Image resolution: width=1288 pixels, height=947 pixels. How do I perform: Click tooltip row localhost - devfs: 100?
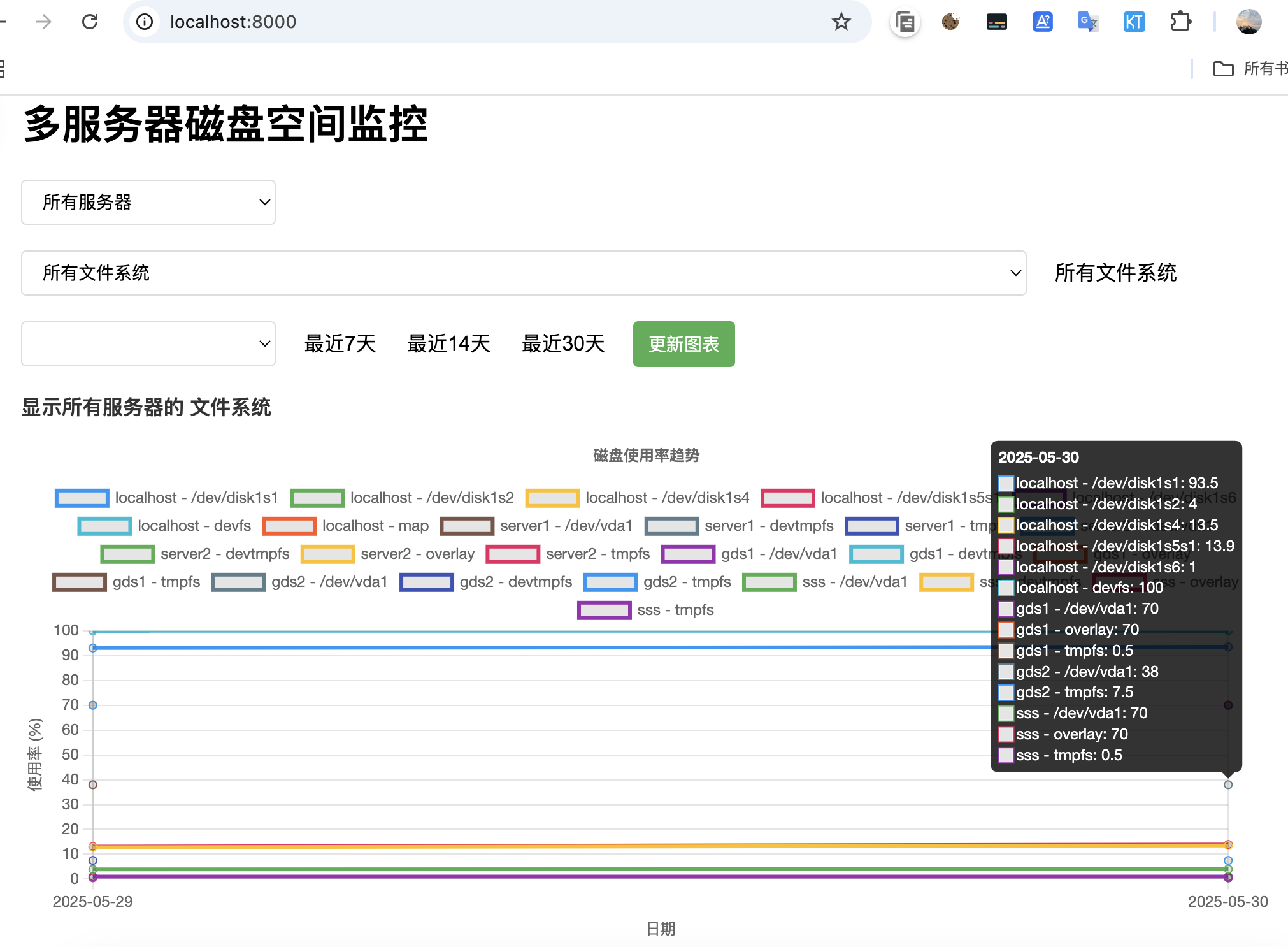(x=1082, y=588)
